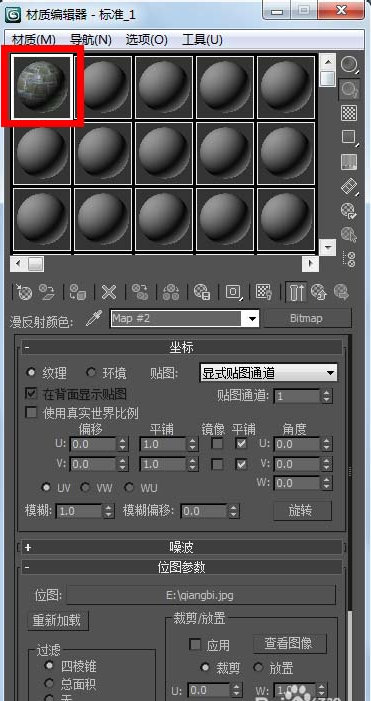The image size is (371, 701).
Task: Click the W 角度 spinner arrows
Action: (x=327, y=483)
